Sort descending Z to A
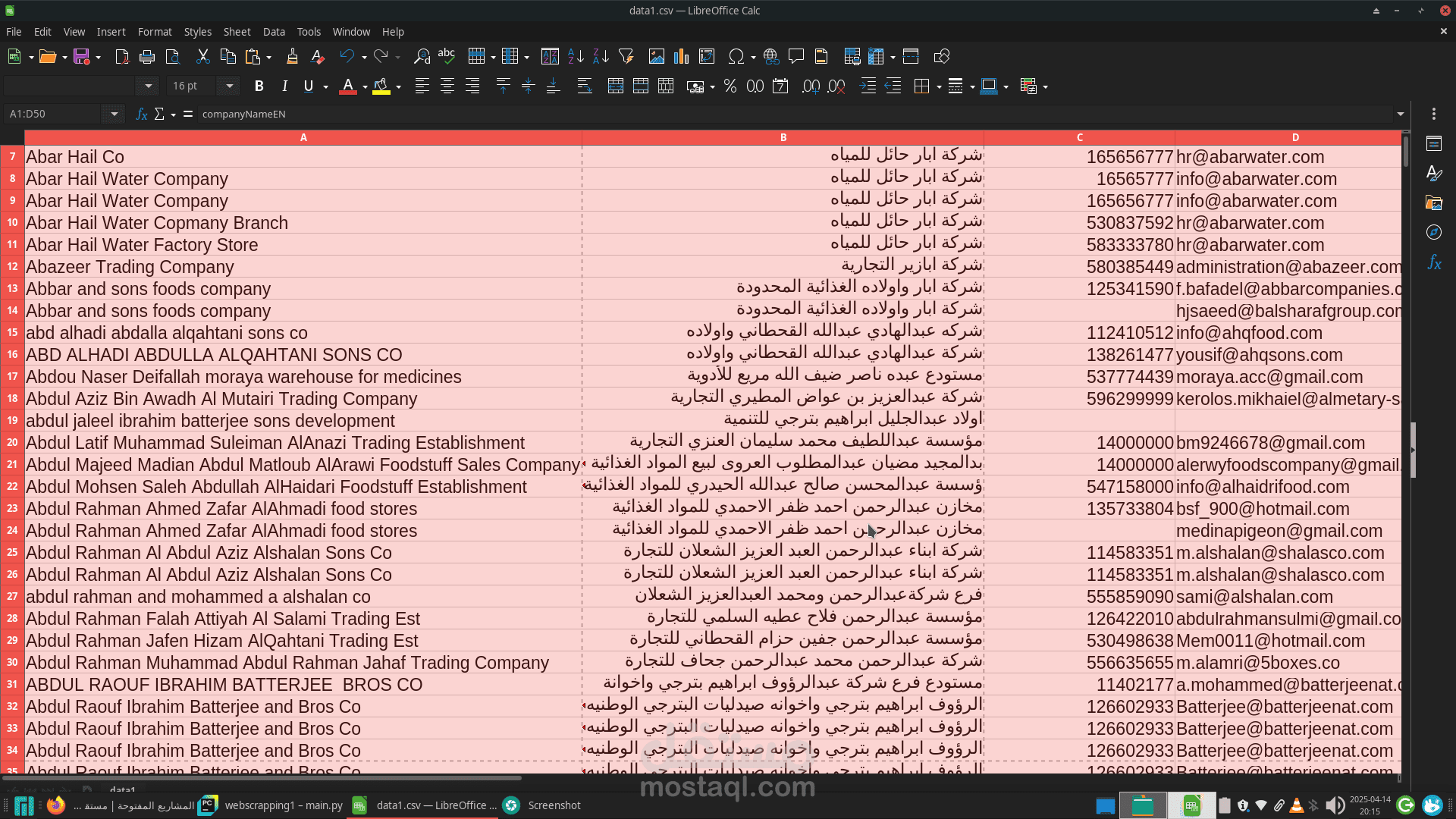1456x819 pixels. 601,56
